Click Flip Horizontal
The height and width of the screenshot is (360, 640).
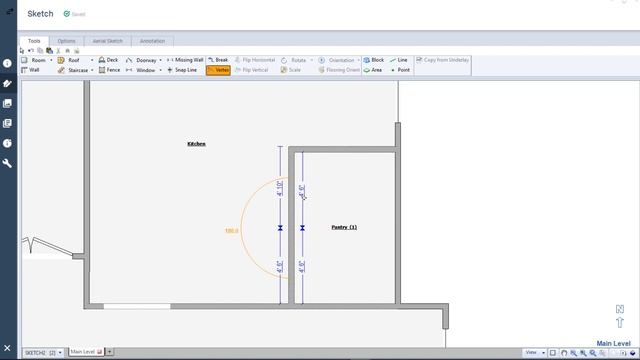(255, 60)
